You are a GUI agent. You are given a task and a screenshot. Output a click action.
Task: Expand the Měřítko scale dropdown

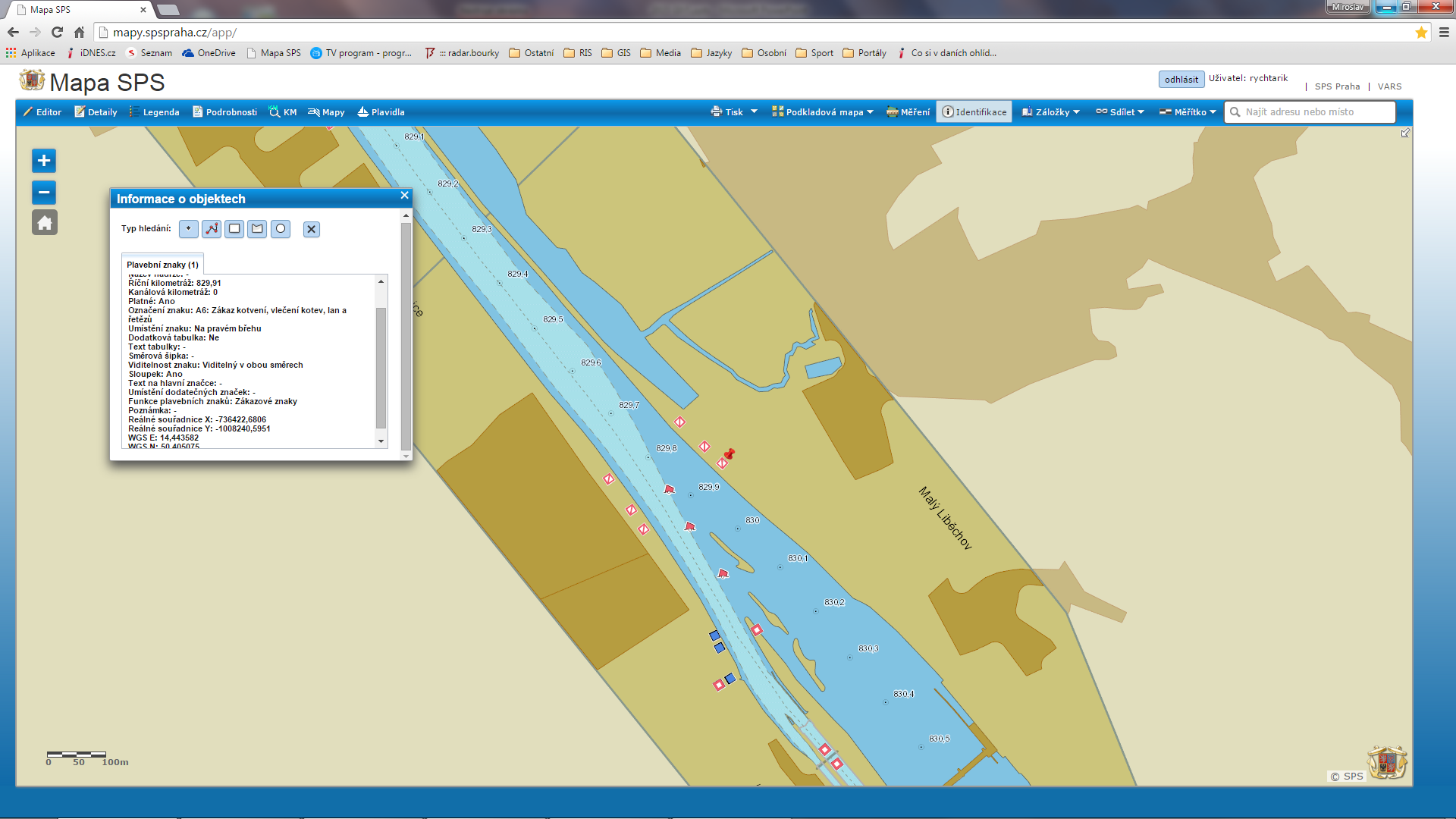click(x=1188, y=112)
